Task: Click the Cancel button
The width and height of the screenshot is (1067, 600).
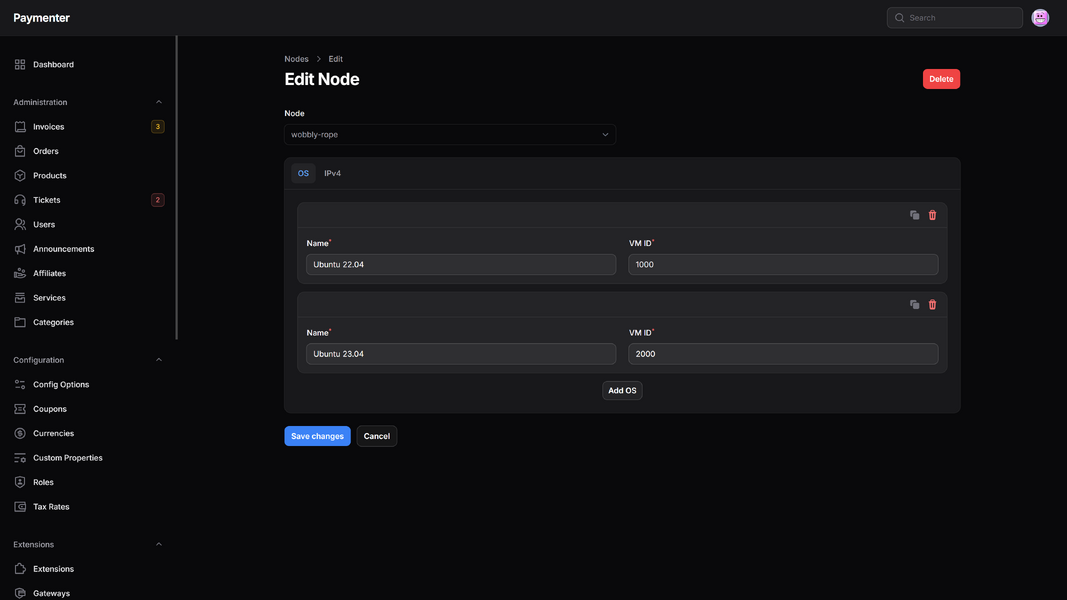Action: pyautogui.click(x=377, y=436)
